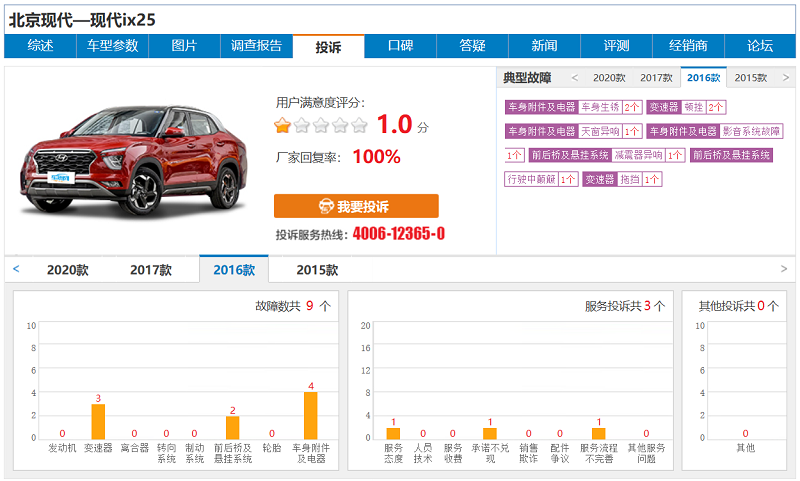Click the 承诺不兑现 bar in service chart
The height and width of the screenshot is (481, 800).
[x=490, y=434]
